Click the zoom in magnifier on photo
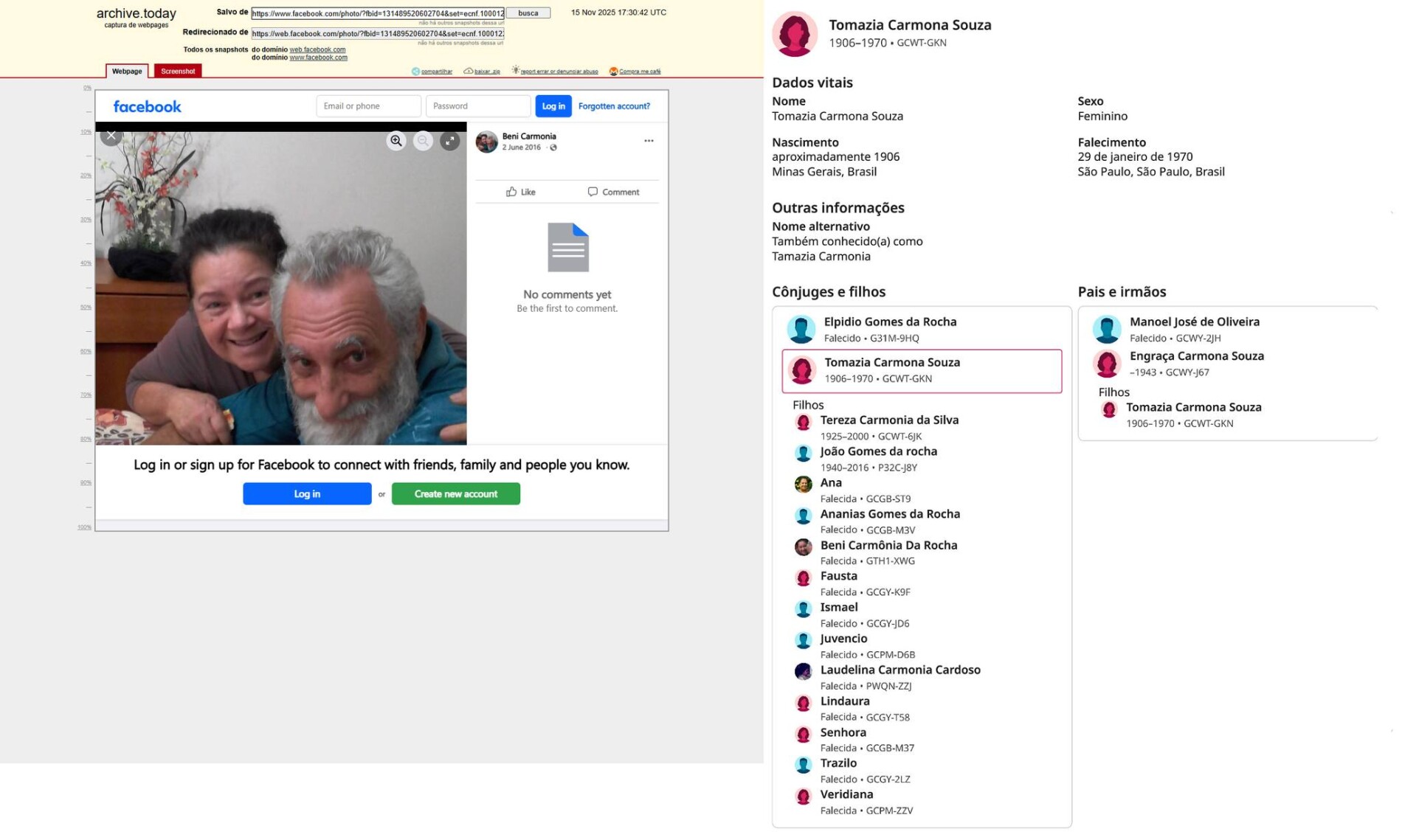The width and height of the screenshot is (1402, 840). 396,141
